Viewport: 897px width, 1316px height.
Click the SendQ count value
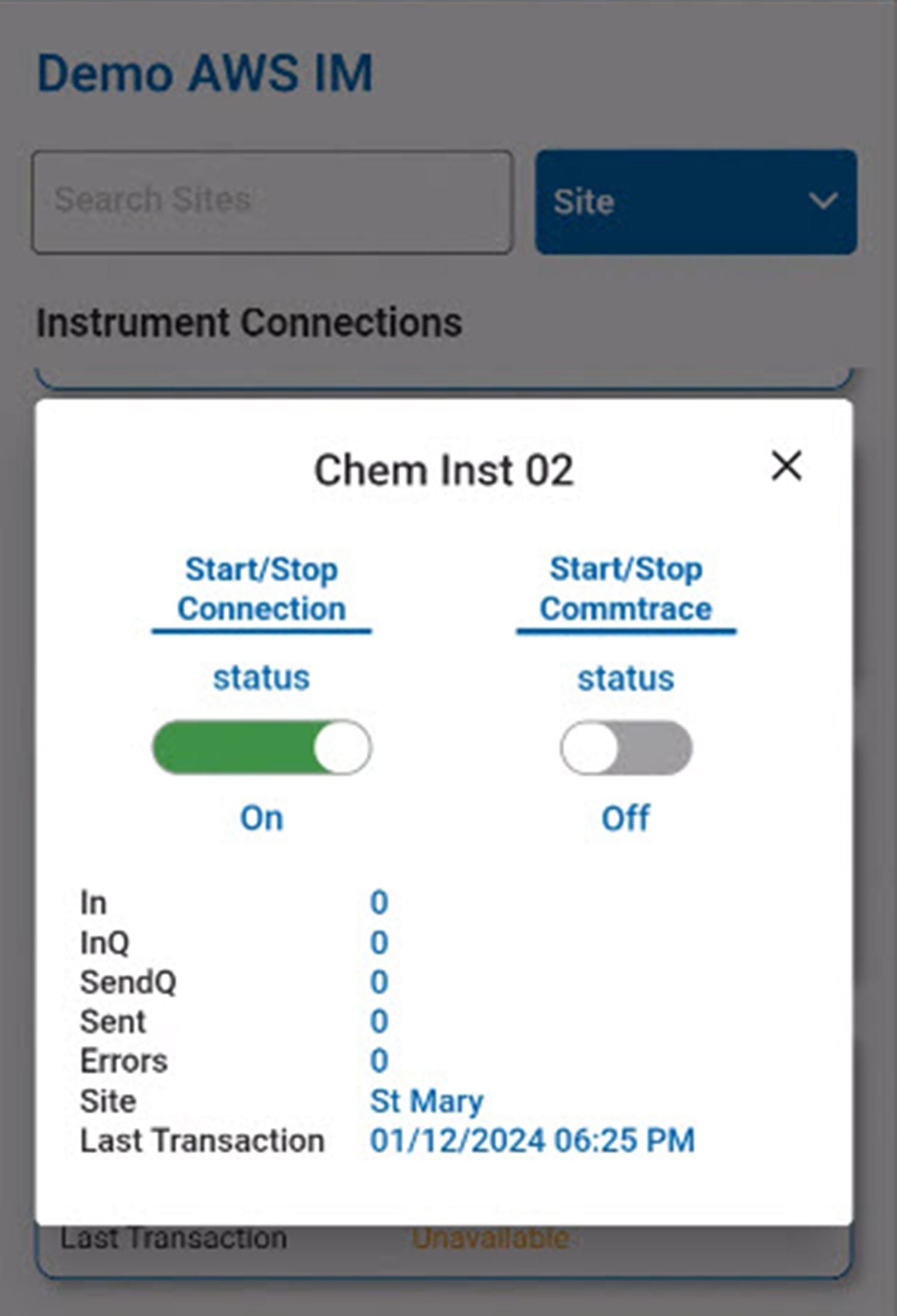coord(379,982)
